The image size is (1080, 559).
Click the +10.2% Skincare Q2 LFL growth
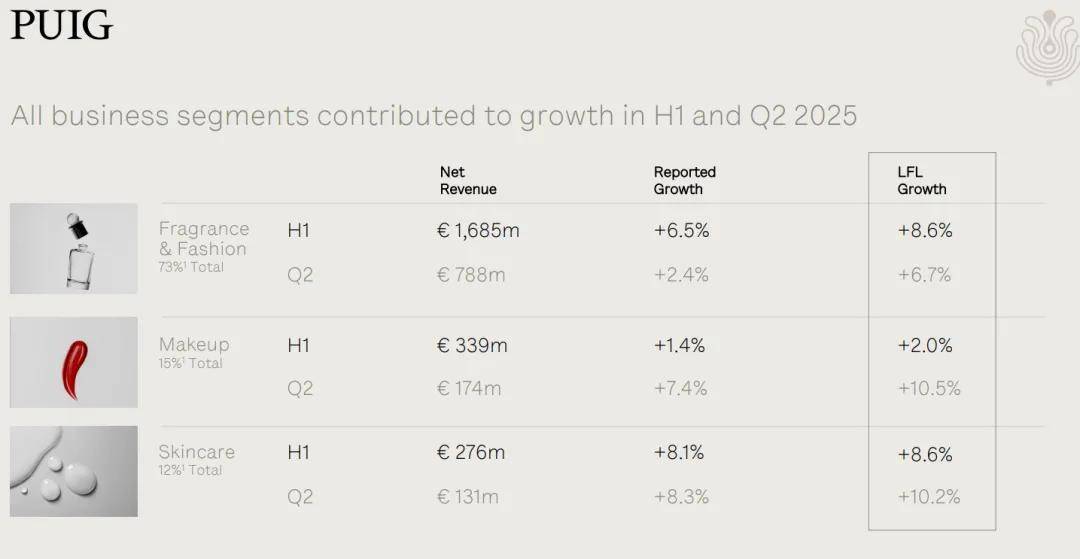pyautogui.click(x=928, y=497)
